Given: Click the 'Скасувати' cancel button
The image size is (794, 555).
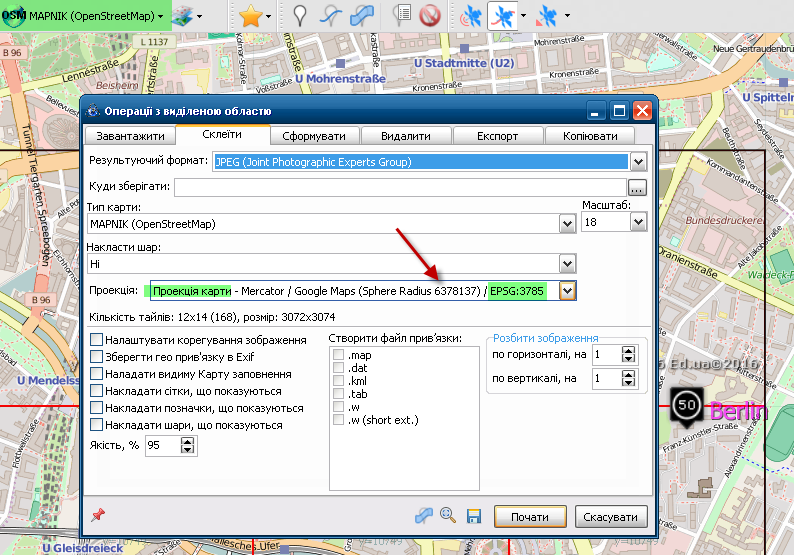Looking at the screenshot, I should coord(611,517).
